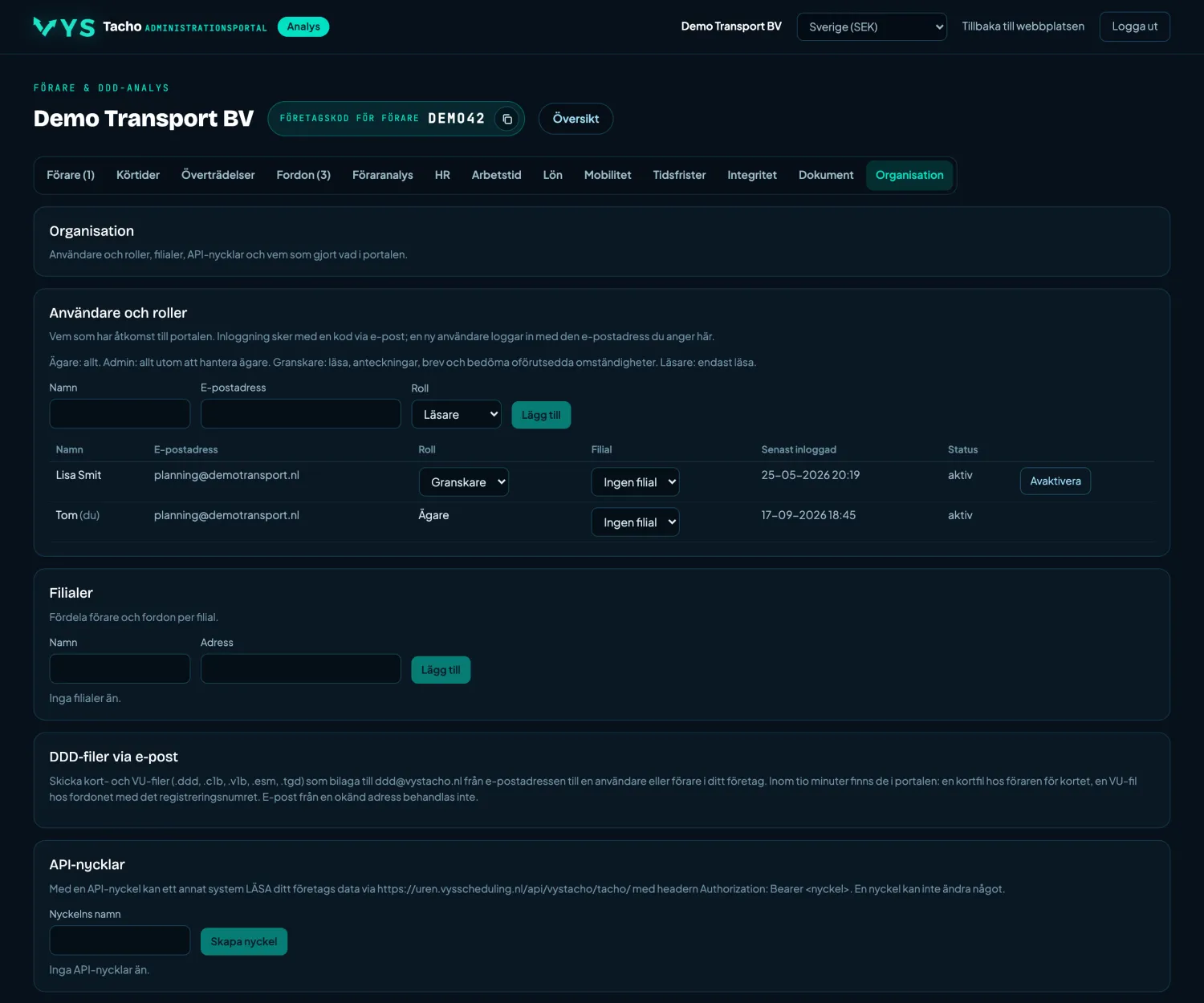Add user with Lägg till button
The height and width of the screenshot is (1003, 1204).
click(541, 415)
